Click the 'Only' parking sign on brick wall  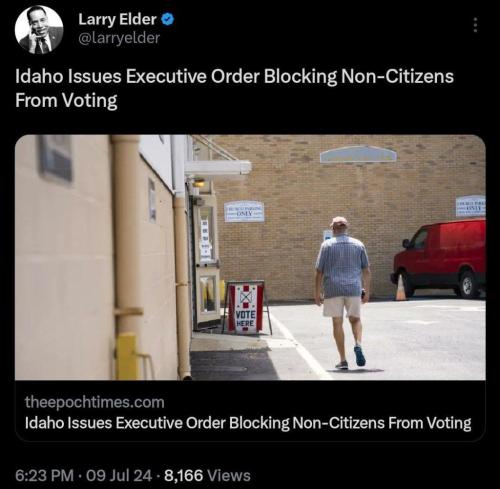pyautogui.click(x=244, y=211)
